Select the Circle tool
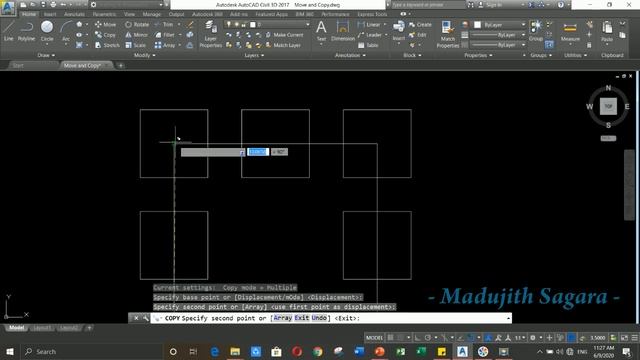Screen dimensions: 640x360 pyautogui.click(x=47, y=31)
